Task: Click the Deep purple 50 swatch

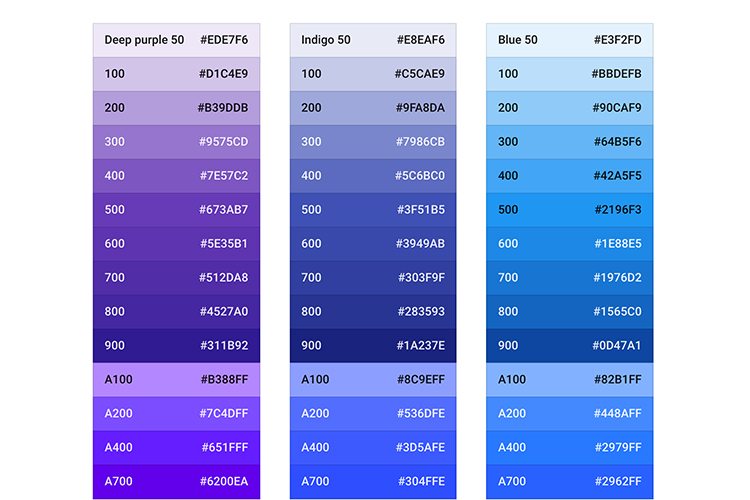Action: (x=176, y=40)
